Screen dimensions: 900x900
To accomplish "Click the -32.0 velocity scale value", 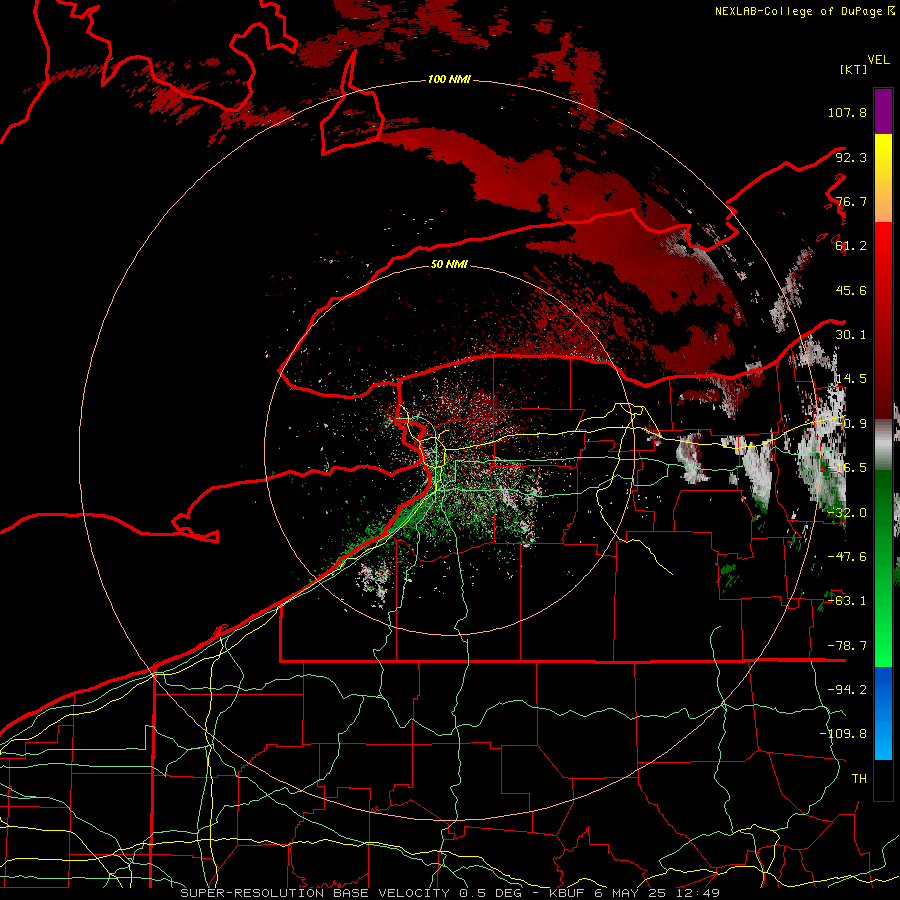I will coord(847,513).
